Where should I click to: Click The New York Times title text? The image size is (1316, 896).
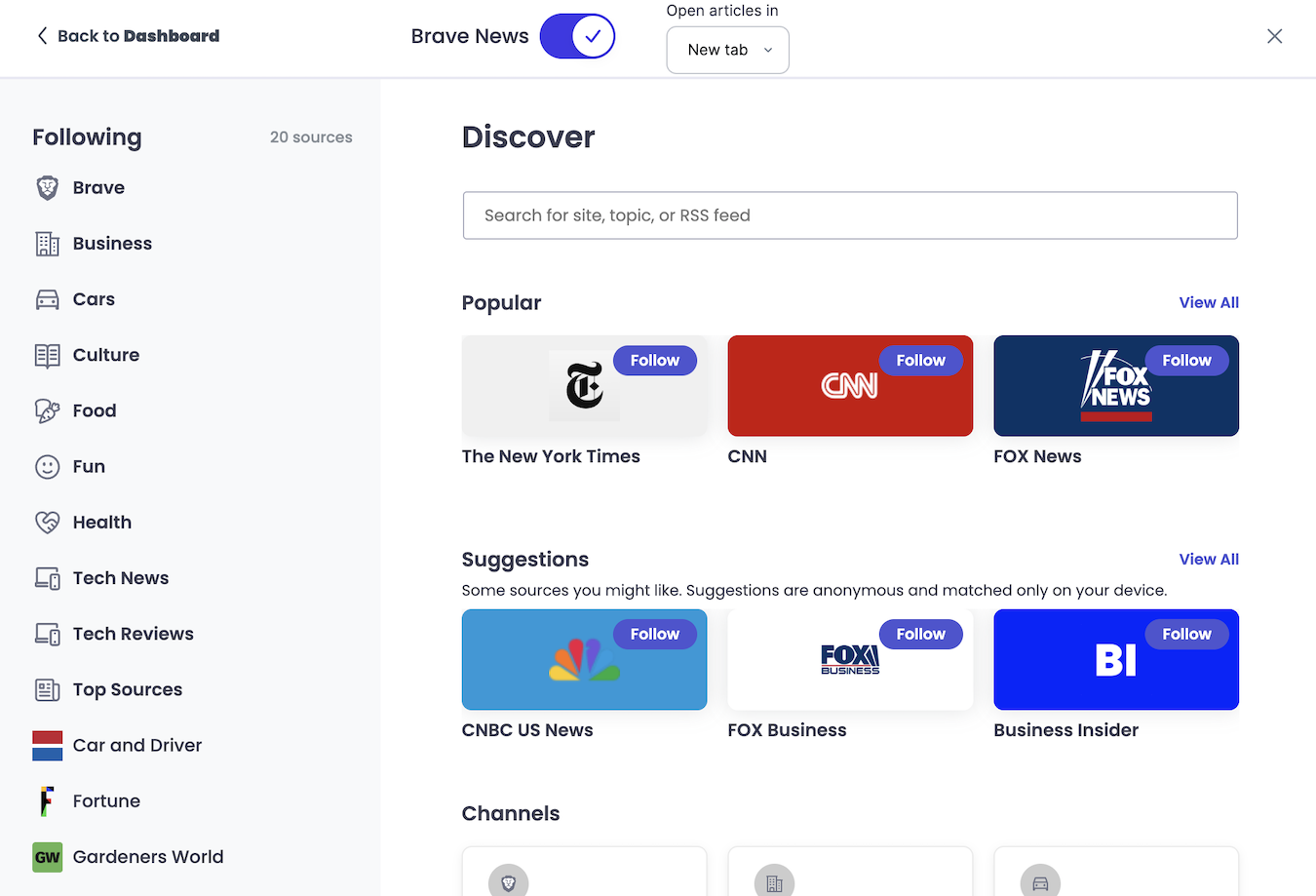point(551,456)
